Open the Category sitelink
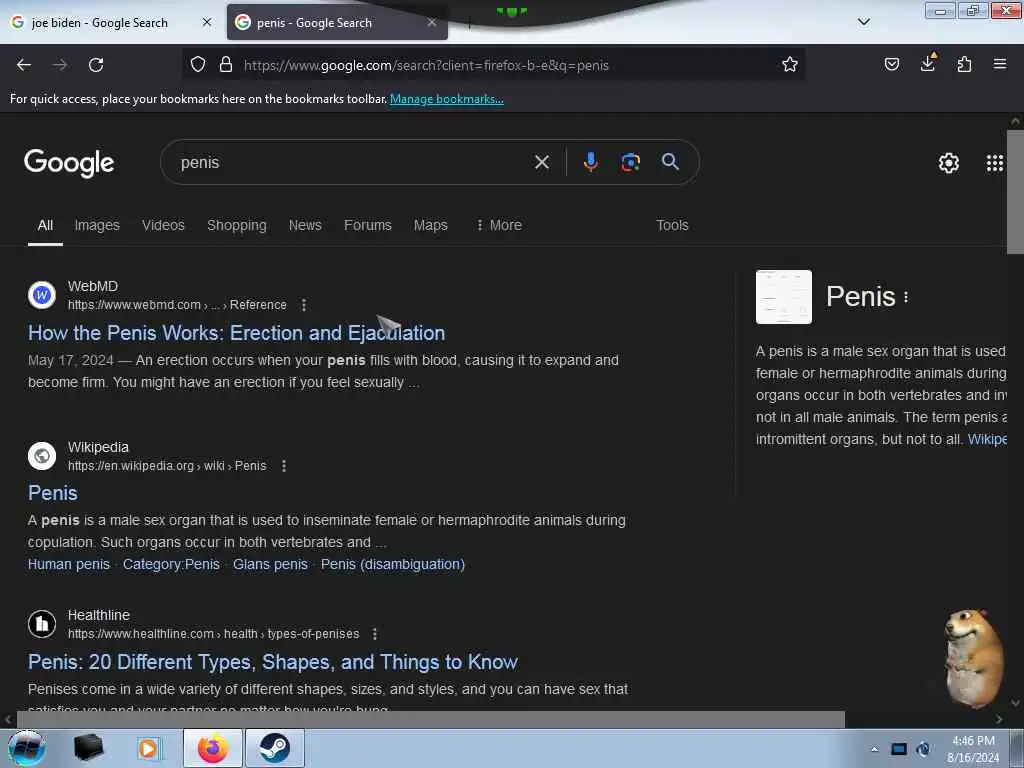 tap(171, 564)
